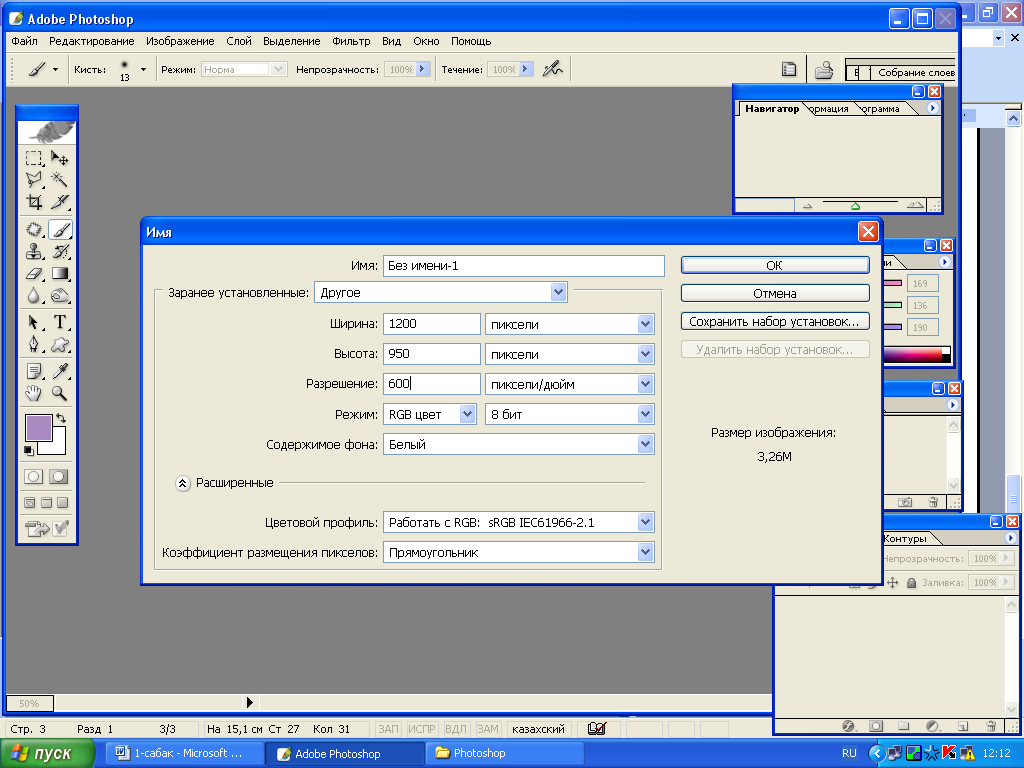Select the Healing Brush tool
Viewport: 1024px width, 768px height.
[34, 230]
